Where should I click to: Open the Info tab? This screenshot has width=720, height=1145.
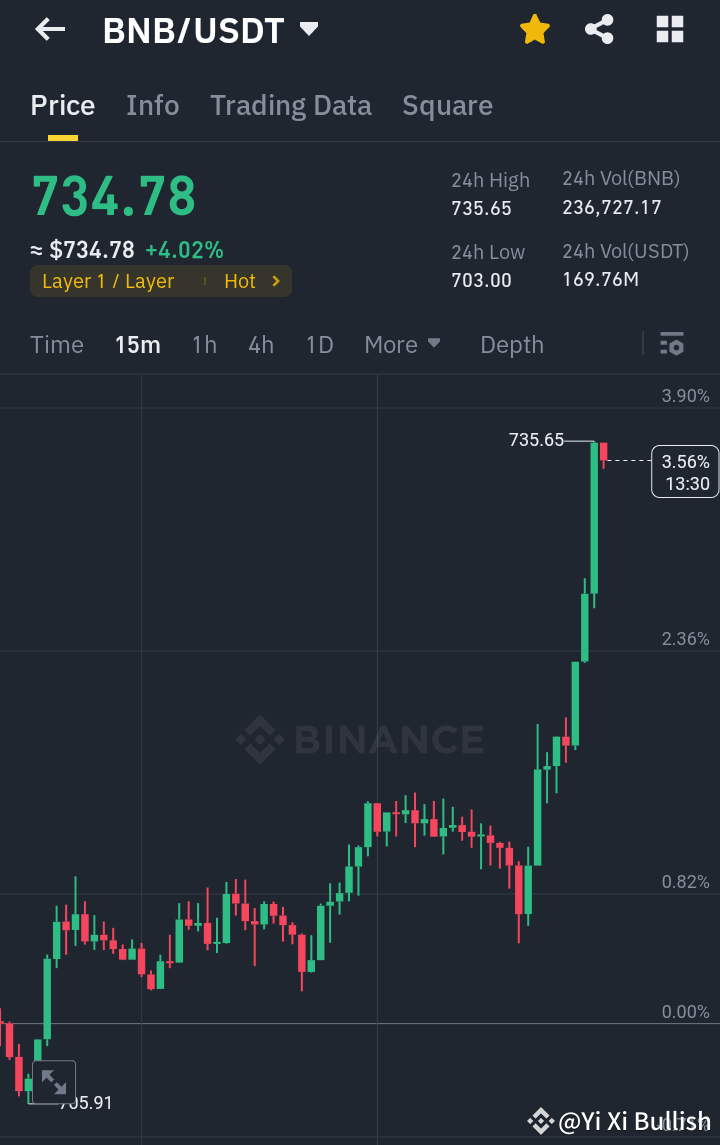point(152,105)
